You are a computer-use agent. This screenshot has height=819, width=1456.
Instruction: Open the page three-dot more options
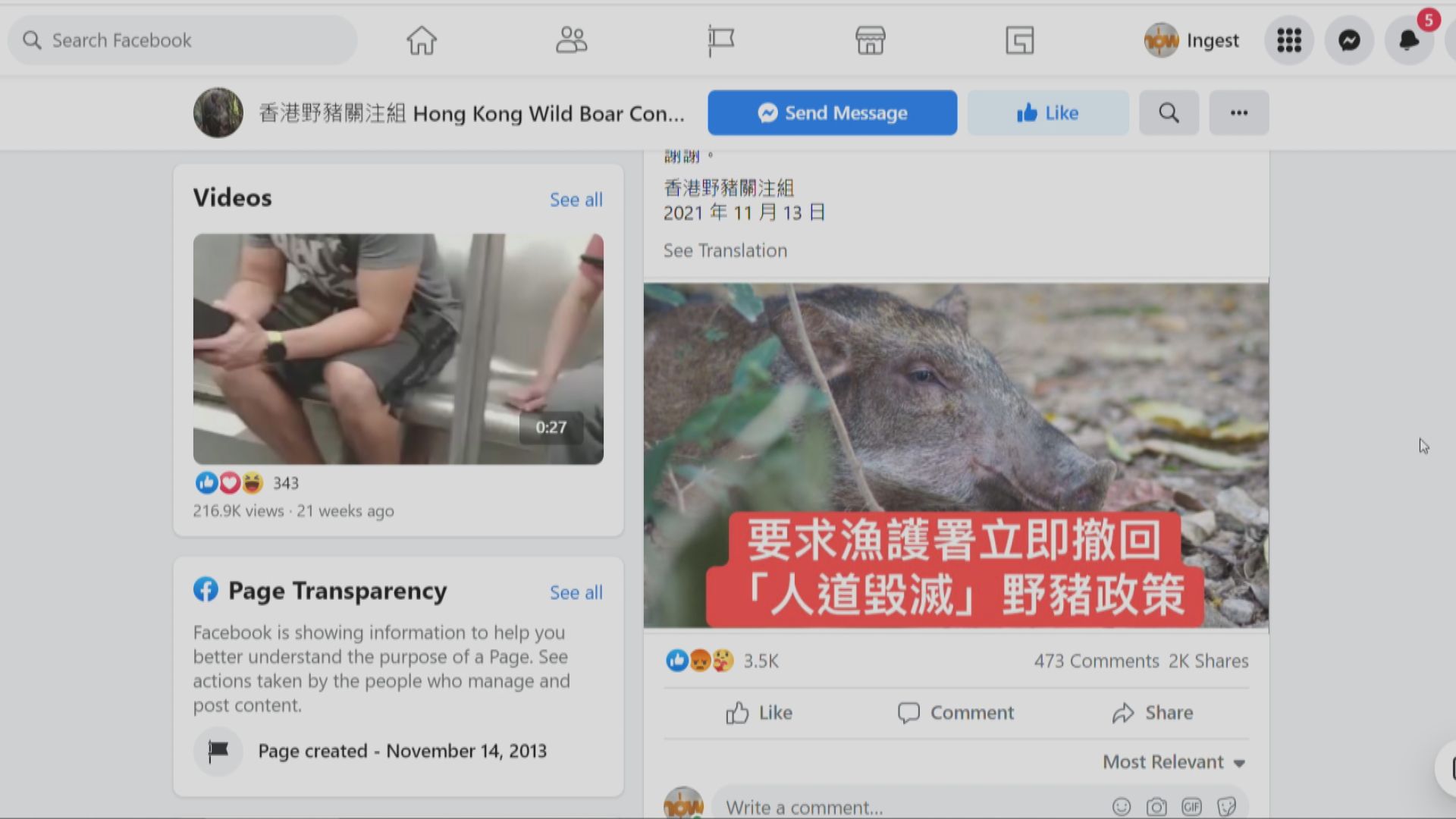pyautogui.click(x=1239, y=113)
